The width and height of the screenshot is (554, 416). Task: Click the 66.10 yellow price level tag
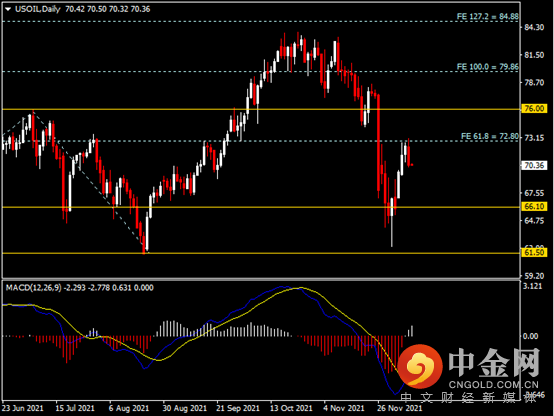tap(534, 206)
